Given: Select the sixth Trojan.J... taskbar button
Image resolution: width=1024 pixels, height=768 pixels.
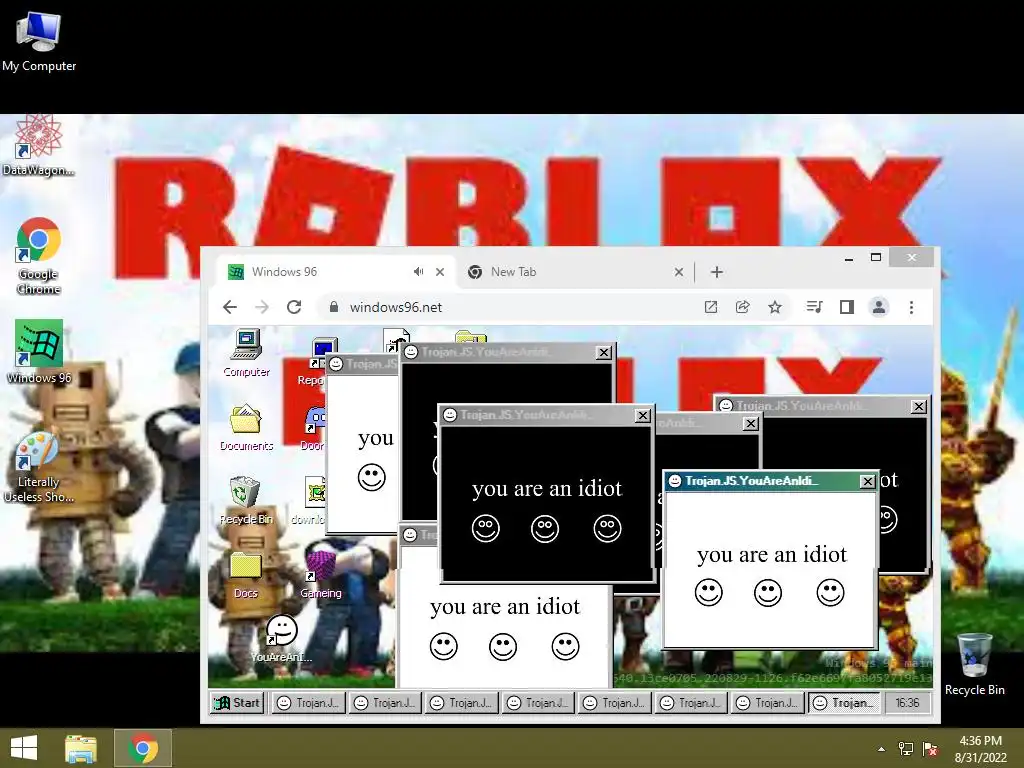Looking at the screenshot, I should coord(690,703).
